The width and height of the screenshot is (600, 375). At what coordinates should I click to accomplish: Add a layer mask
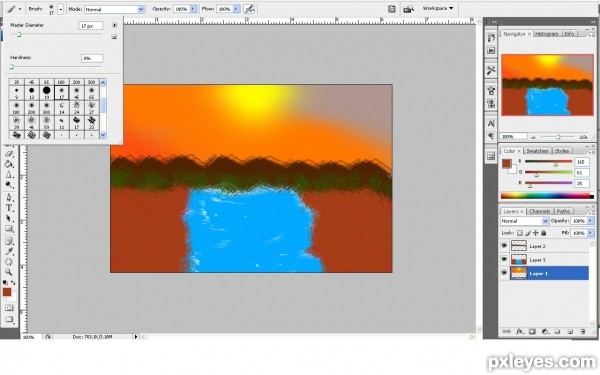point(532,331)
